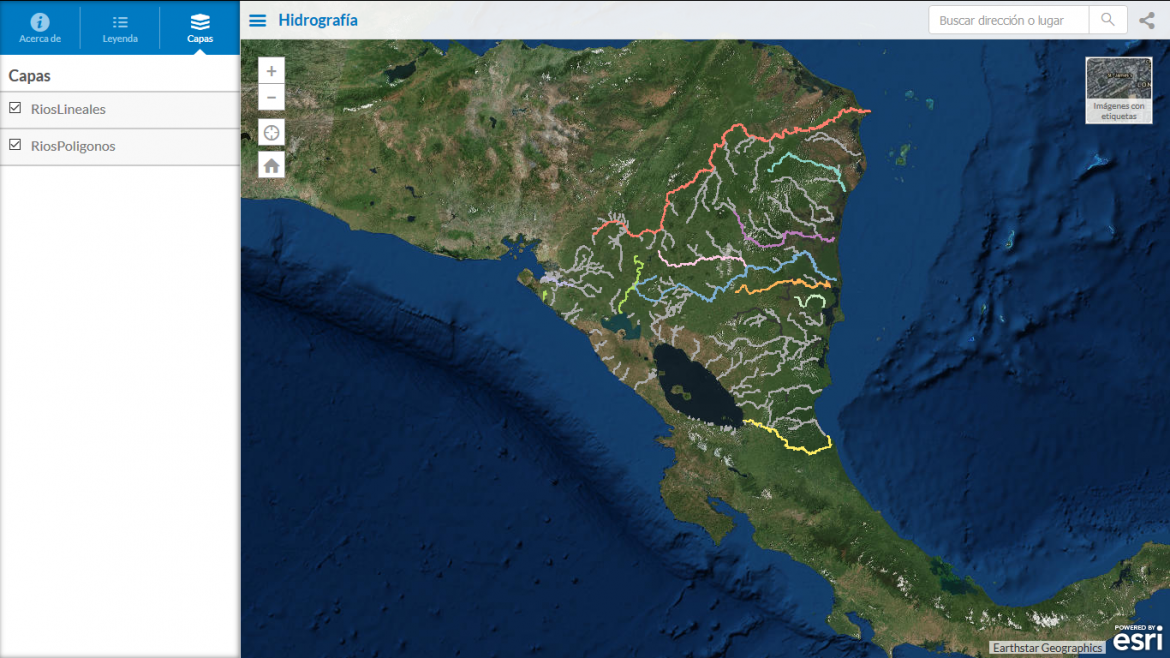
Task: Click the Capas panel heading
Action: click(30, 75)
